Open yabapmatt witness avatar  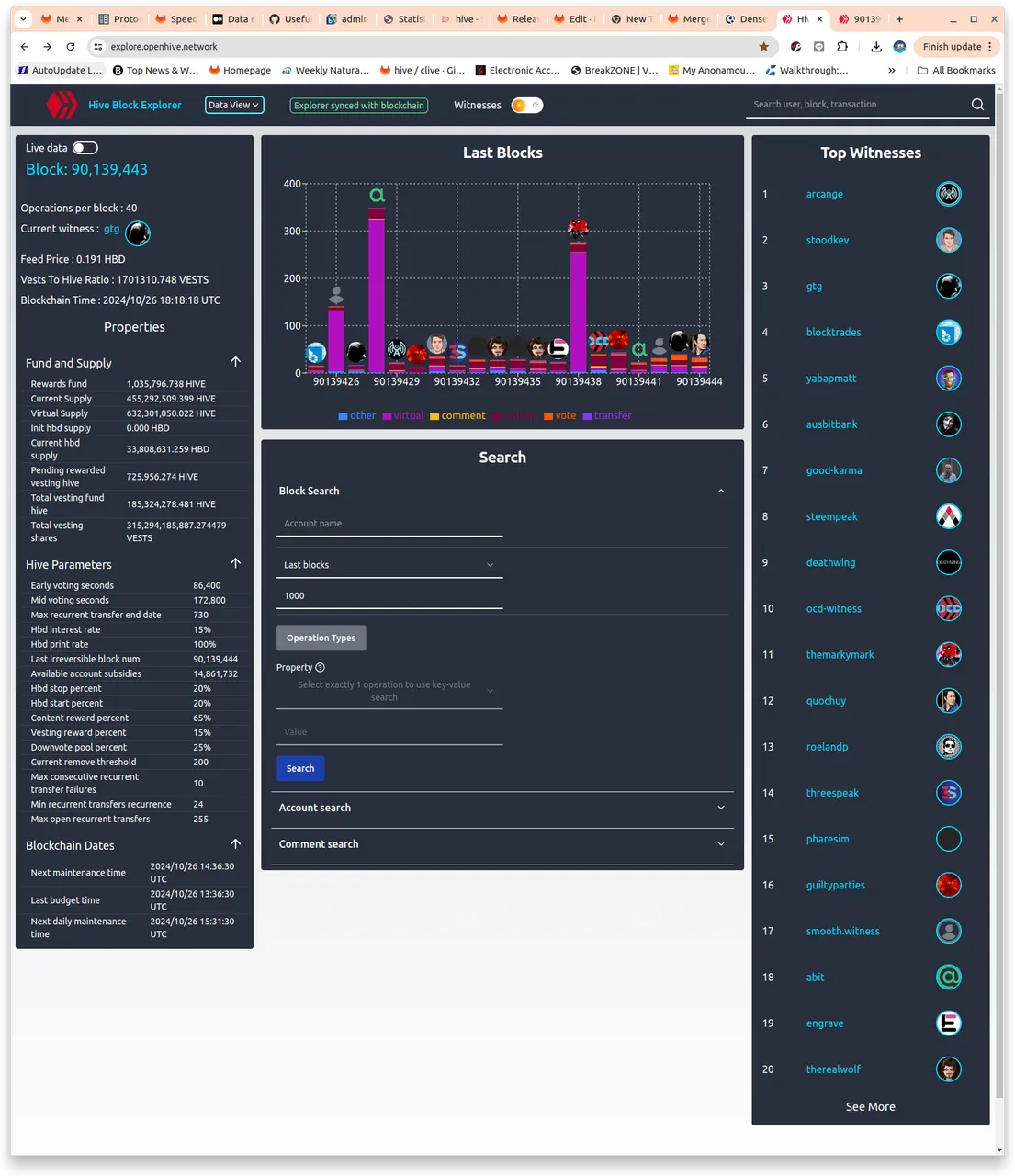coord(948,379)
